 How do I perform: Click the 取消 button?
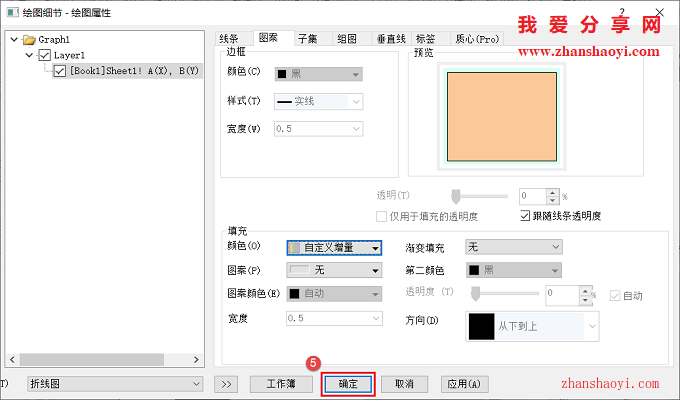(x=404, y=384)
